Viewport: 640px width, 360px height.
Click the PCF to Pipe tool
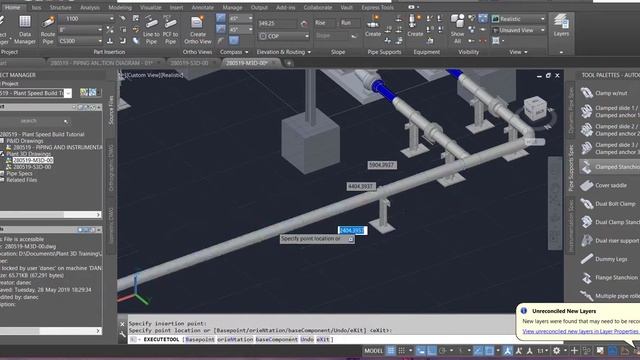(x=170, y=29)
